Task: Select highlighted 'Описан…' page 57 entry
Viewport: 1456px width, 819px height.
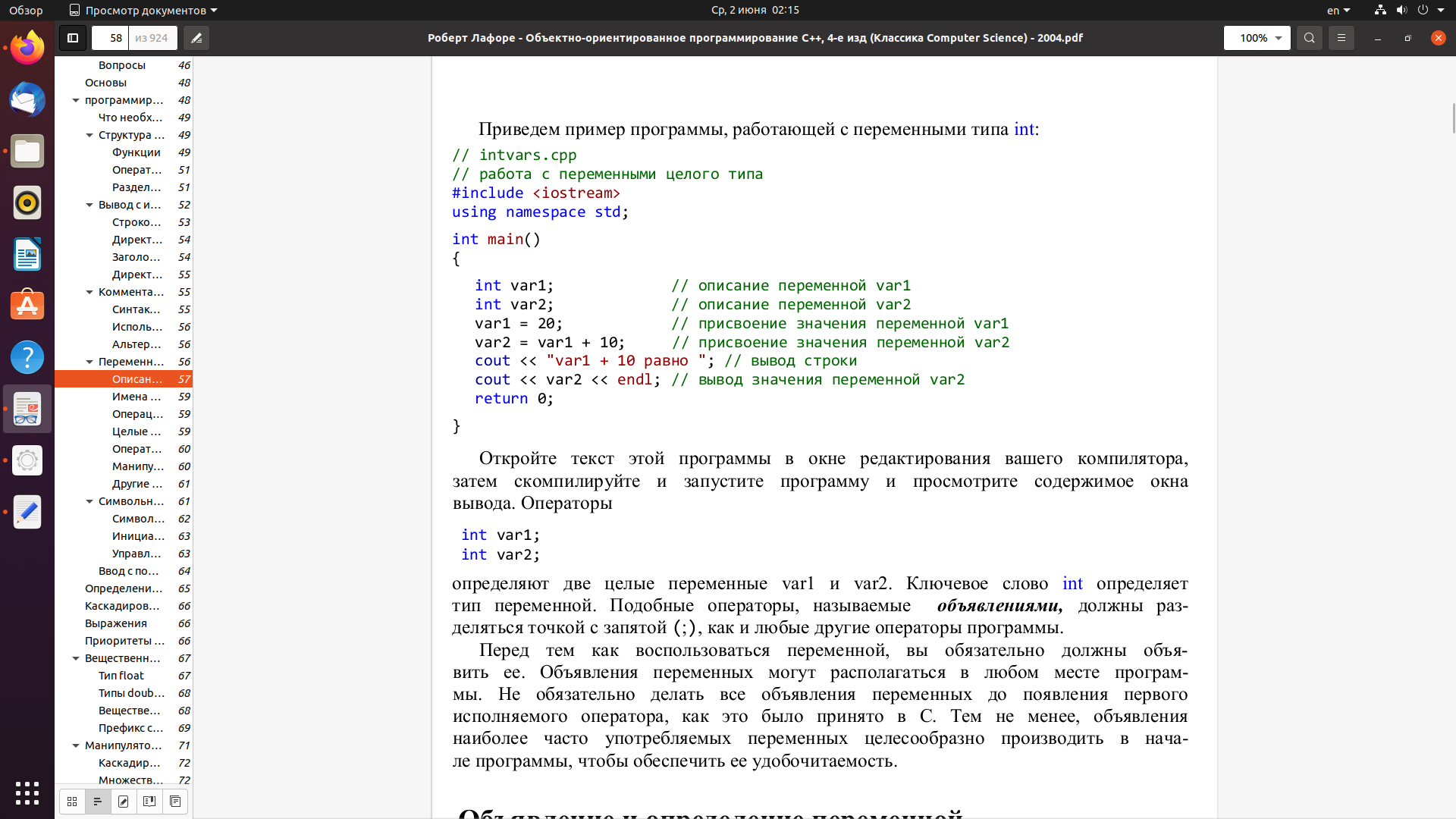Action: click(124, 379)
